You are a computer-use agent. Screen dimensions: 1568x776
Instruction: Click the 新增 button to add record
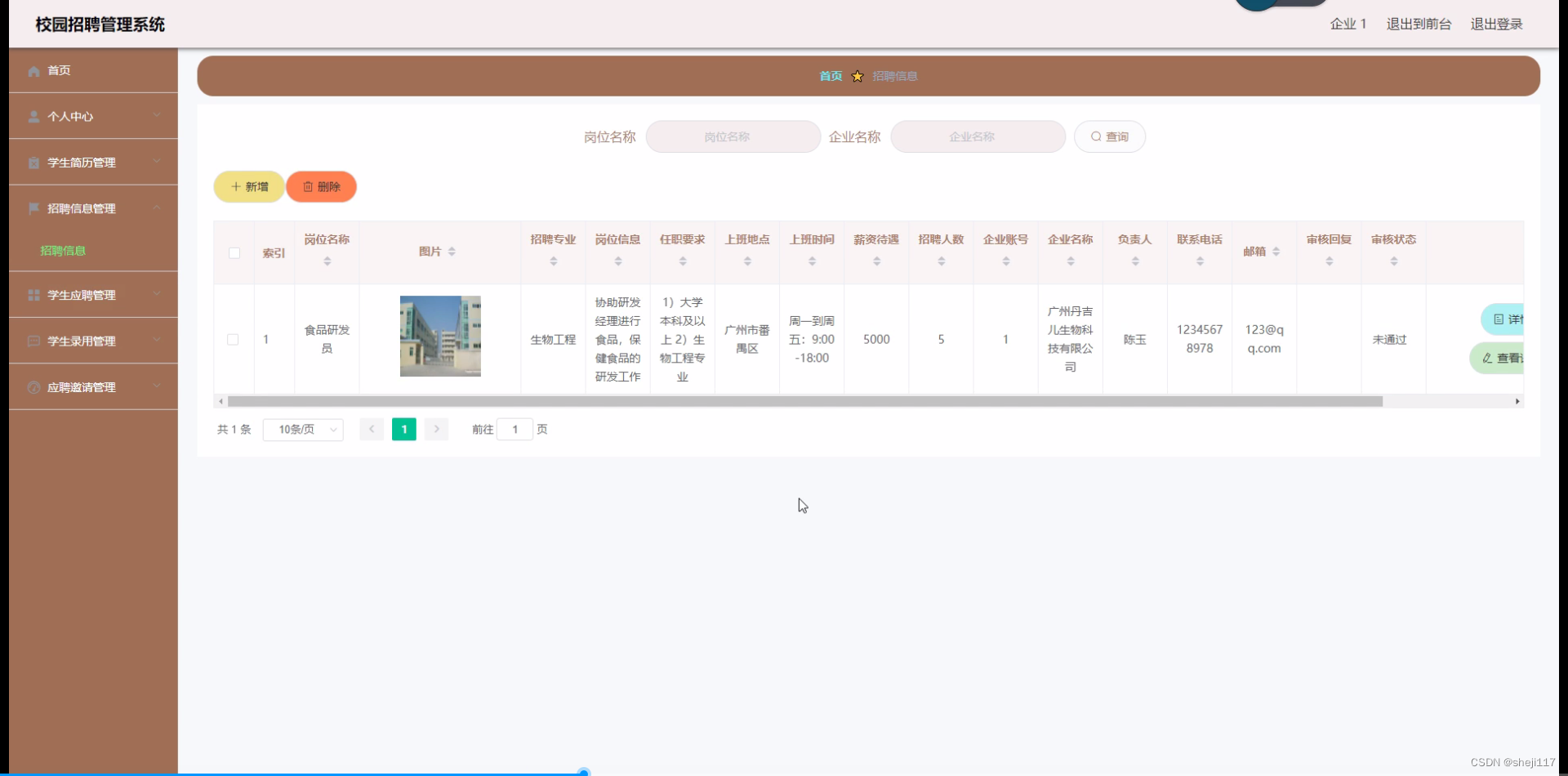click(248, 186)
